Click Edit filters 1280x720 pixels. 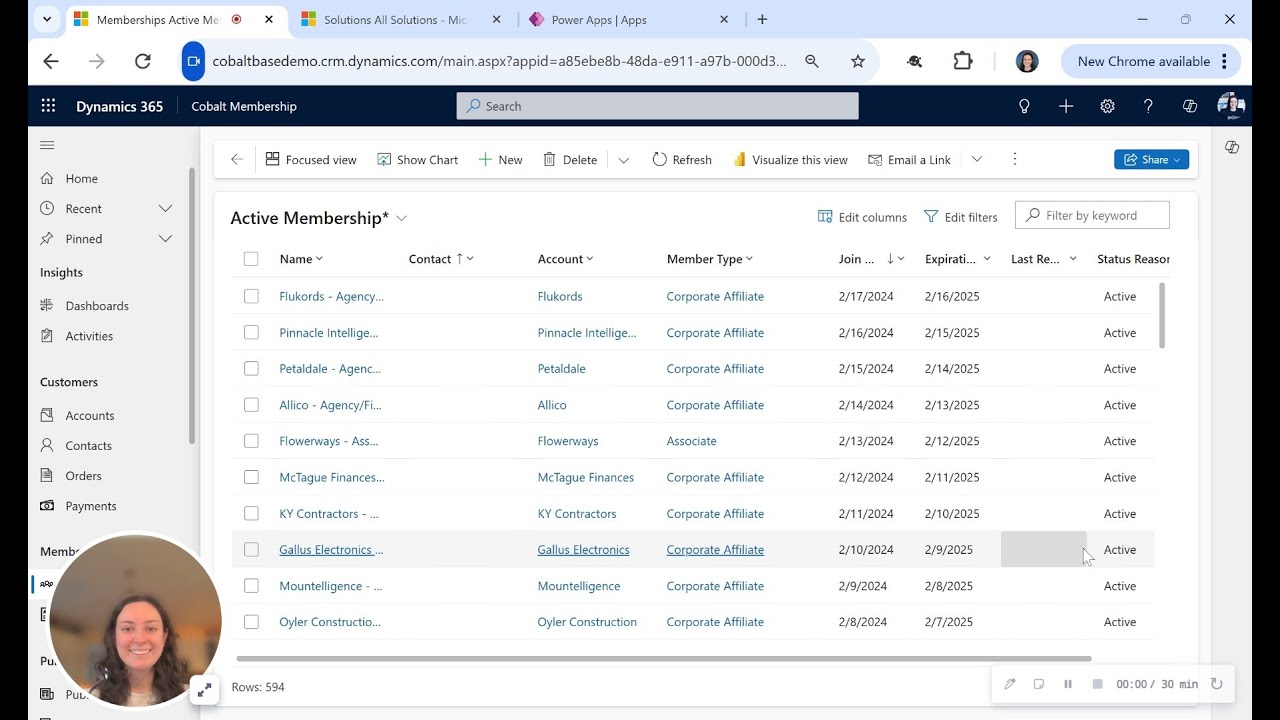click(960, 217)
